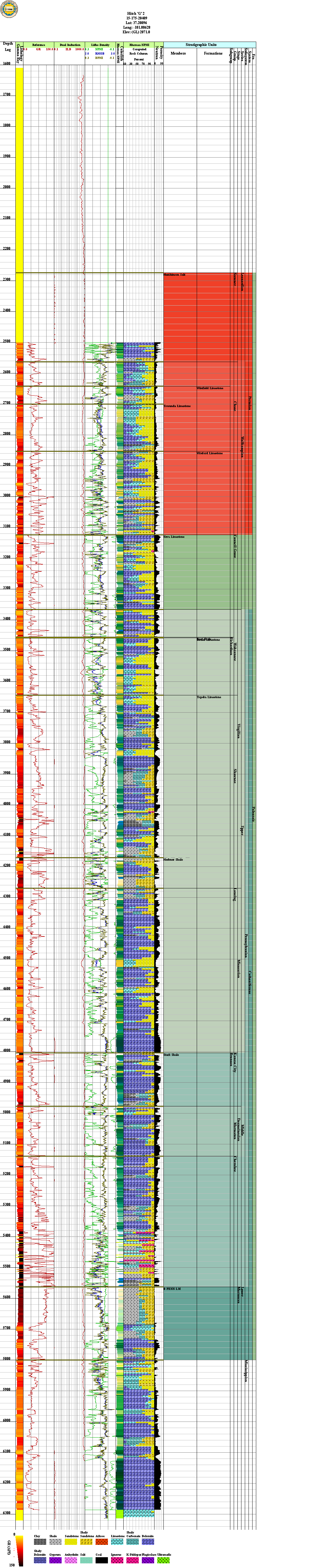Click the 3500 depth label
This screenshot has height=1568, width=333.
[7, 649]
